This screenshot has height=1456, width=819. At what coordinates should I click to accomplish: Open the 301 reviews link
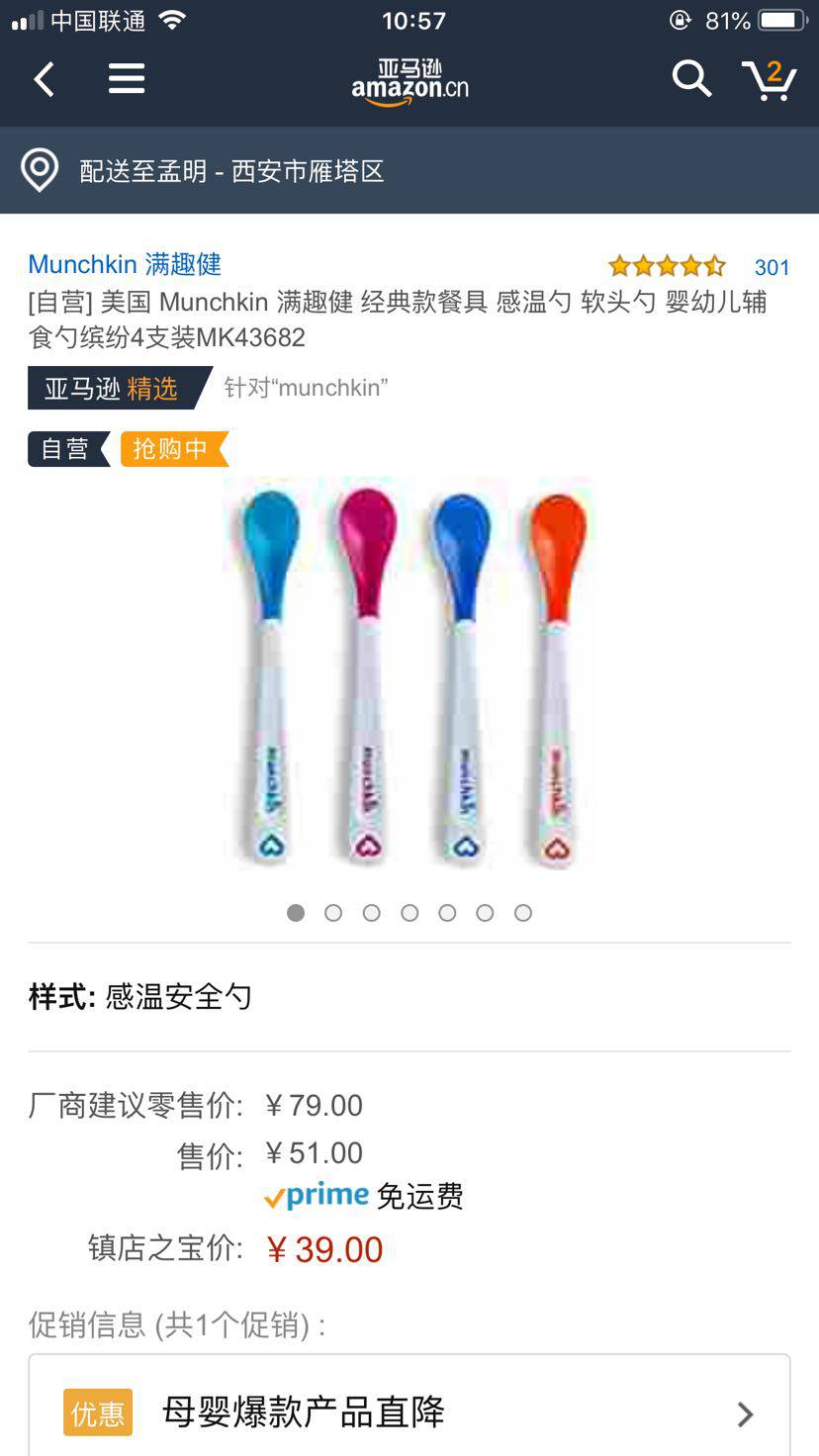pos(772,267)
